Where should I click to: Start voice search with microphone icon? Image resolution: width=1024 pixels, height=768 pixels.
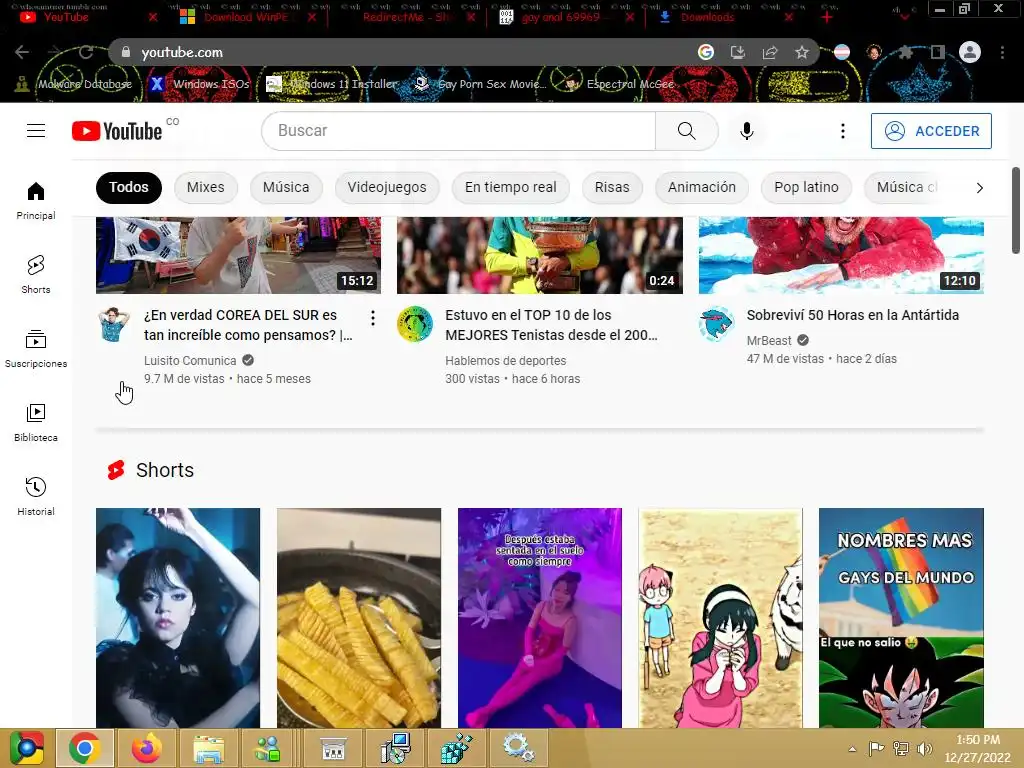(x=746, y=131)
